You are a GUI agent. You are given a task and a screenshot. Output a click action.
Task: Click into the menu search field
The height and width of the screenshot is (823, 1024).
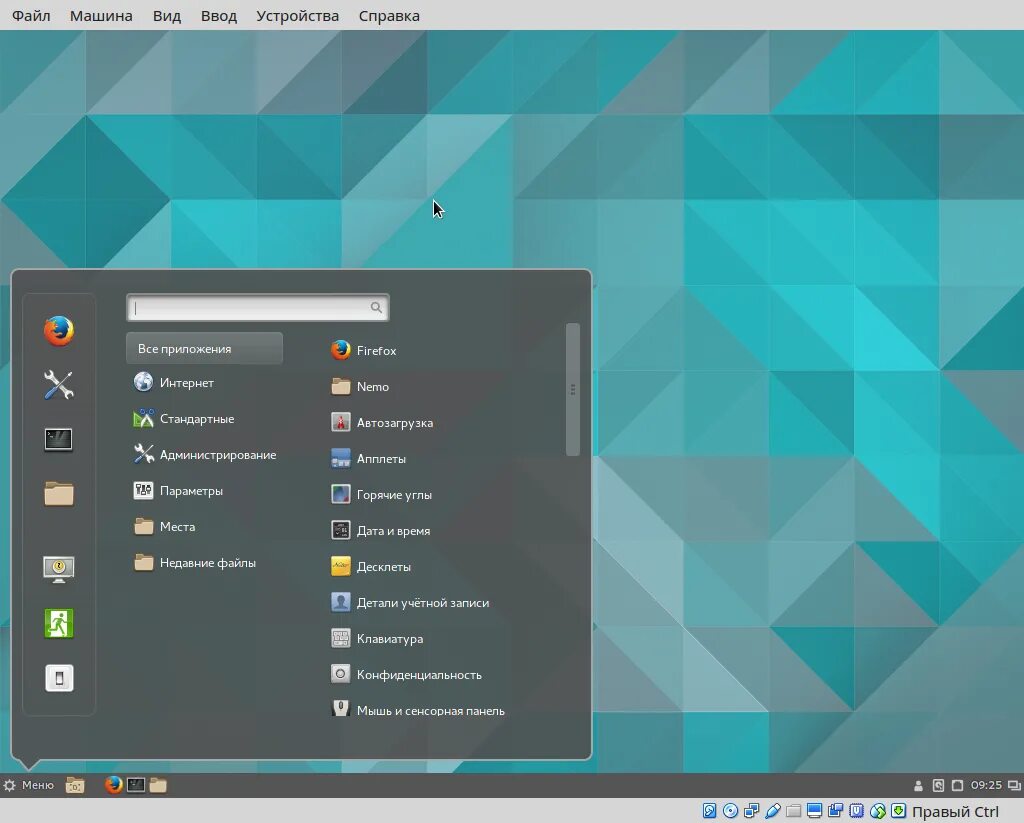tap(257, 308)
